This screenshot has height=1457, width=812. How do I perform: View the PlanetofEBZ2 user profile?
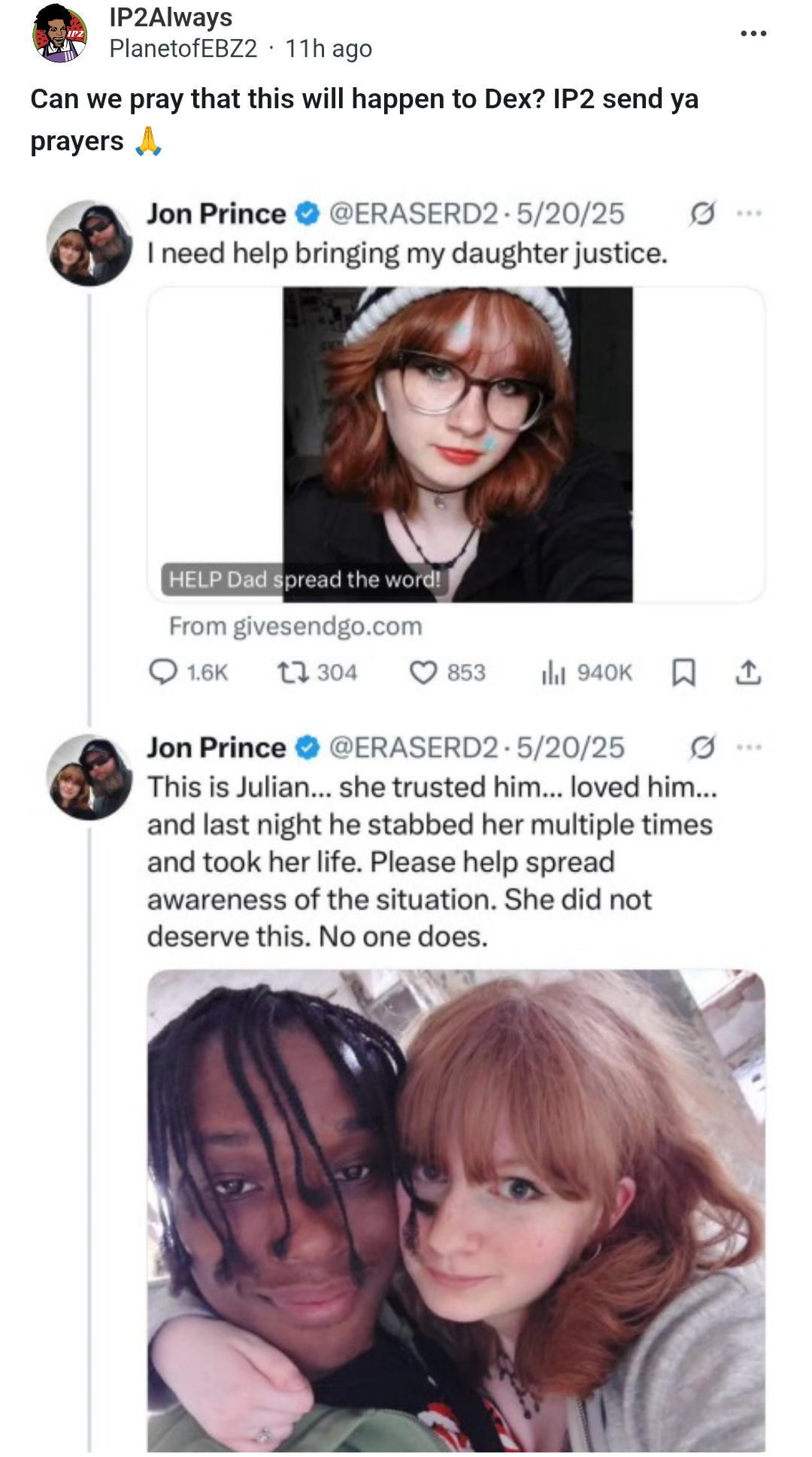[x=183, y=49]
